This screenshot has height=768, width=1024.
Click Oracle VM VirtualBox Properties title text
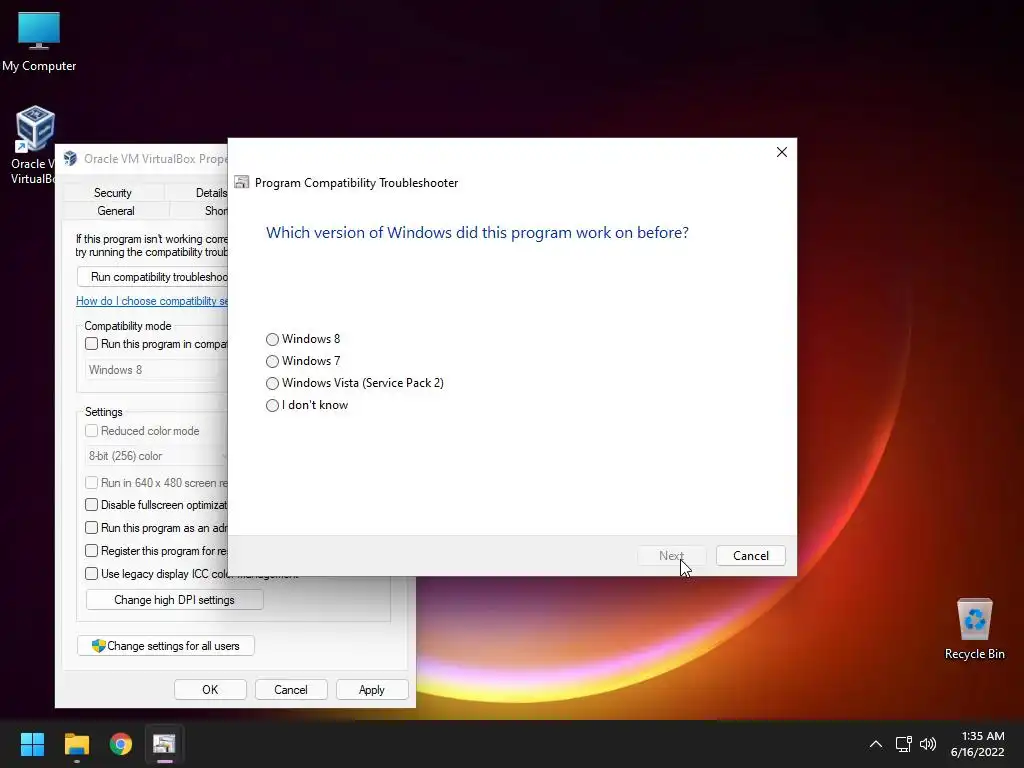coord(155,159)
